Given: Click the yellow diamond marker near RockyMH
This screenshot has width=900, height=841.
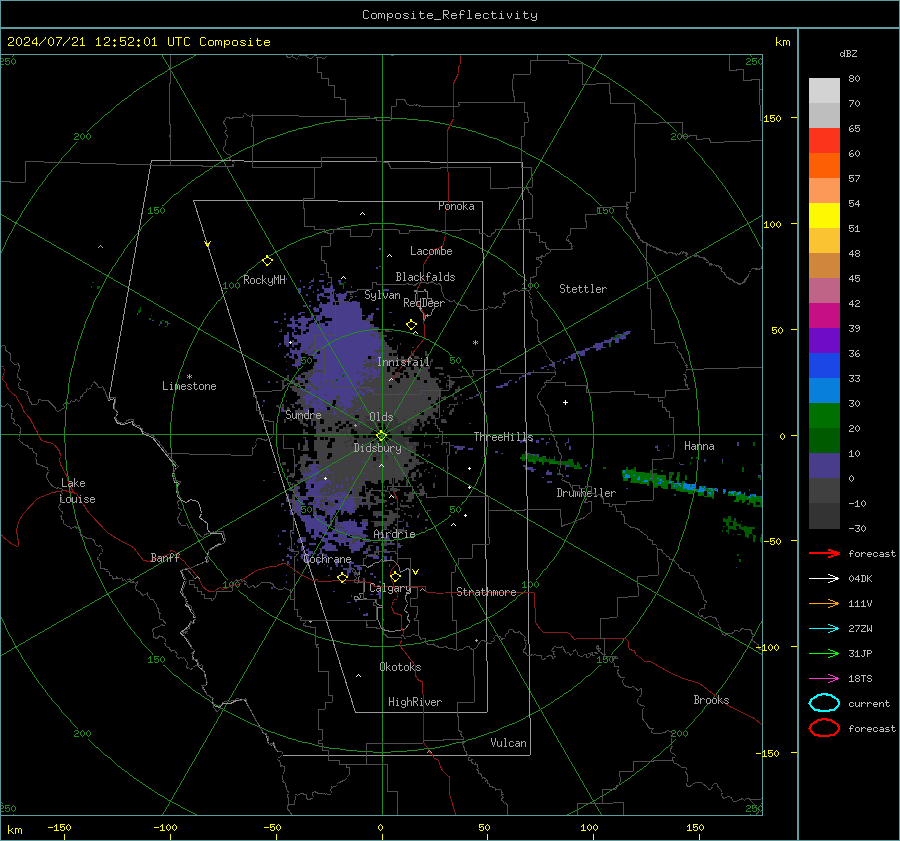Looking at the screenshot, I should point(267,261).
